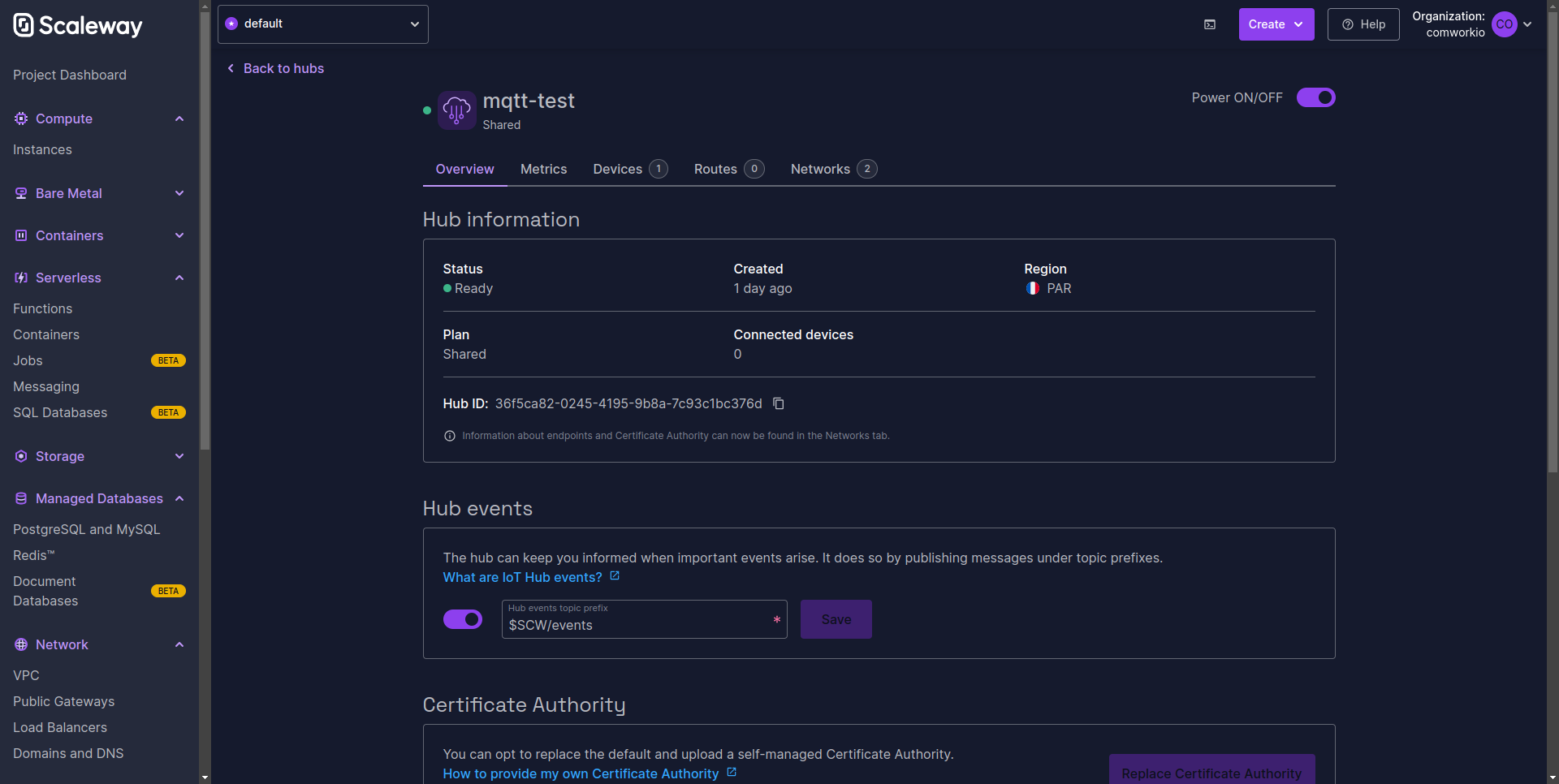Expand the Containers section chevron
This screenshot has width=1559, height=784.
(179, 235)
